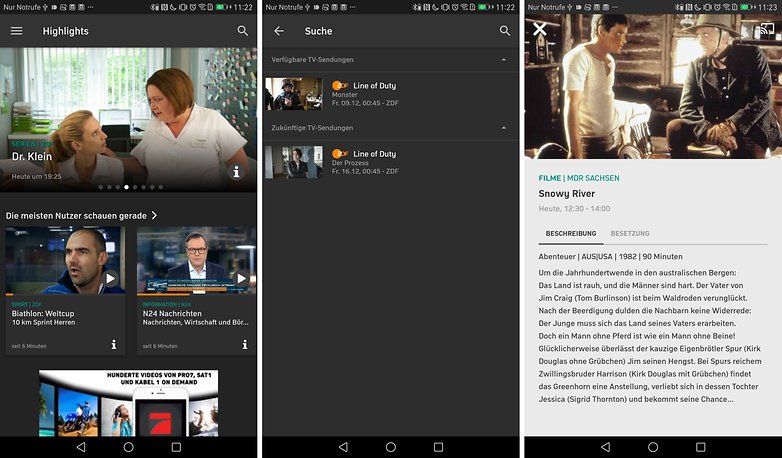The width and height of the screenshot is (782, 458).
Task: Tap the 'Abenteuer | AUS|USA | 1982 | 90 Minuten' line
Action: [610, 256]
